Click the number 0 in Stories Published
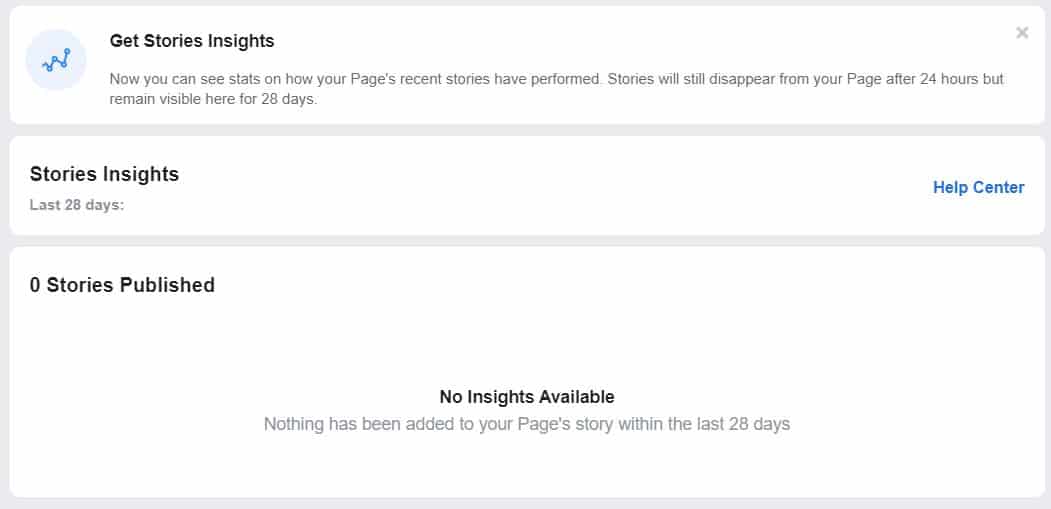The height and width of the screenshot is (509, 1051). point(35,285)
